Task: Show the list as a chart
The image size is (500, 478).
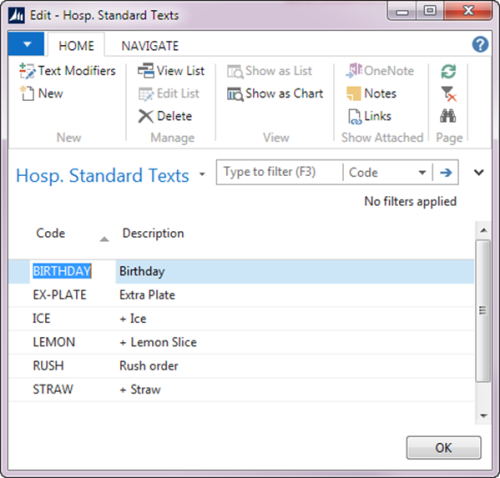Action: pyautogui.click(x=275, y=93)
